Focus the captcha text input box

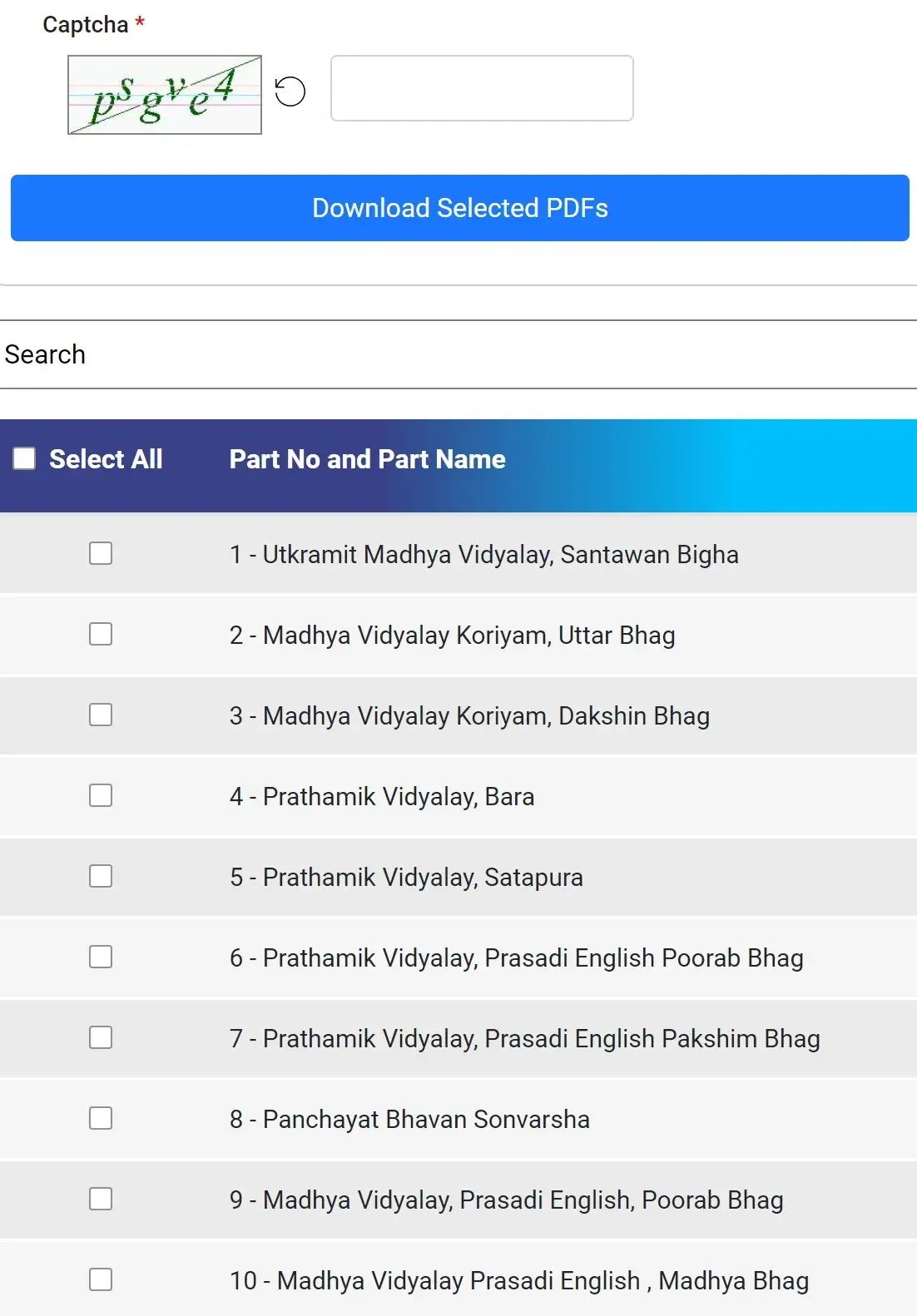[x=482, y=88]
